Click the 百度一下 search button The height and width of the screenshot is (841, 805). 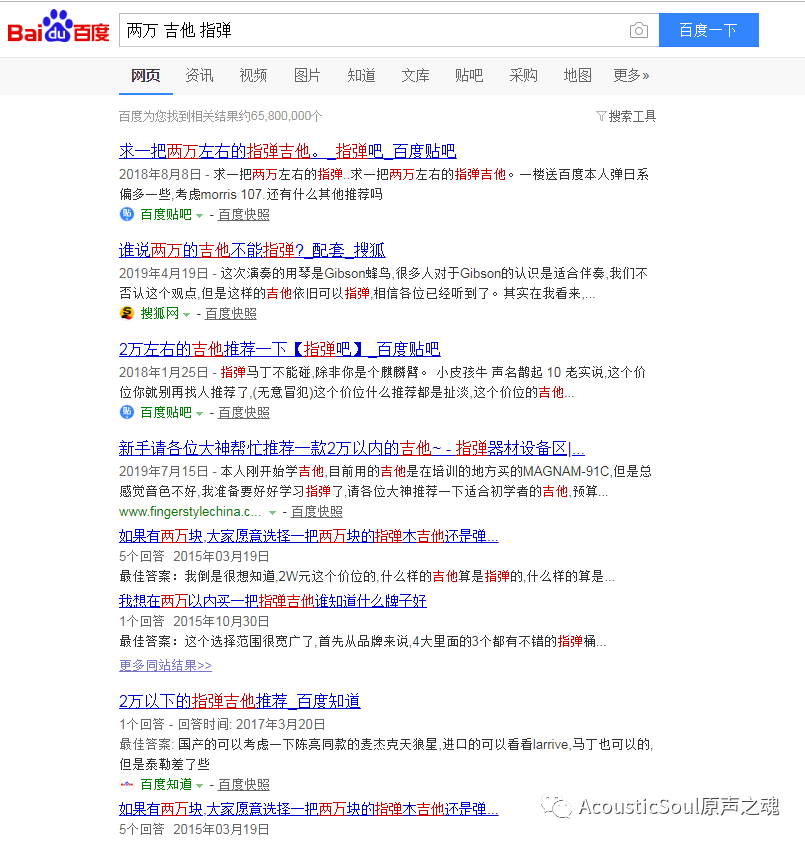708,30
